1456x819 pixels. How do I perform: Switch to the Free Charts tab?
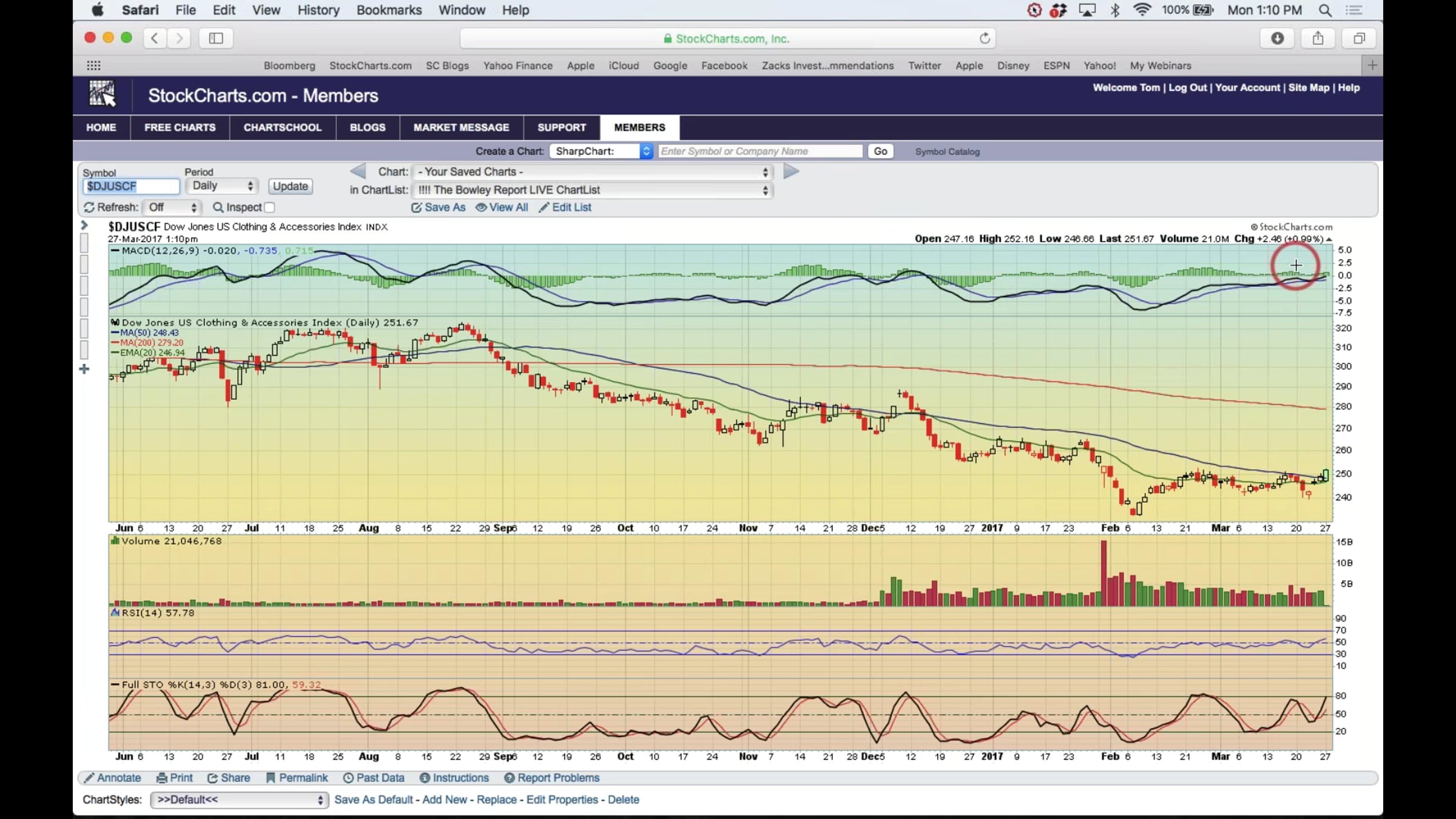click(180, 127)
